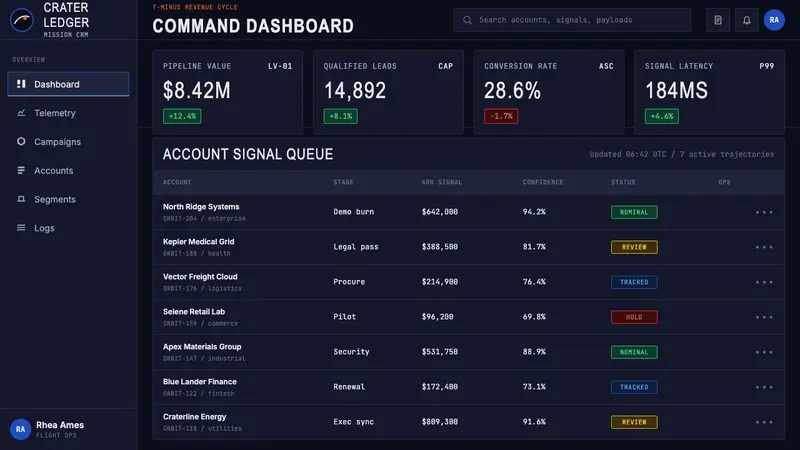
Task: Click the Rhea Ames profile avatar
Action: click(20, 429)
